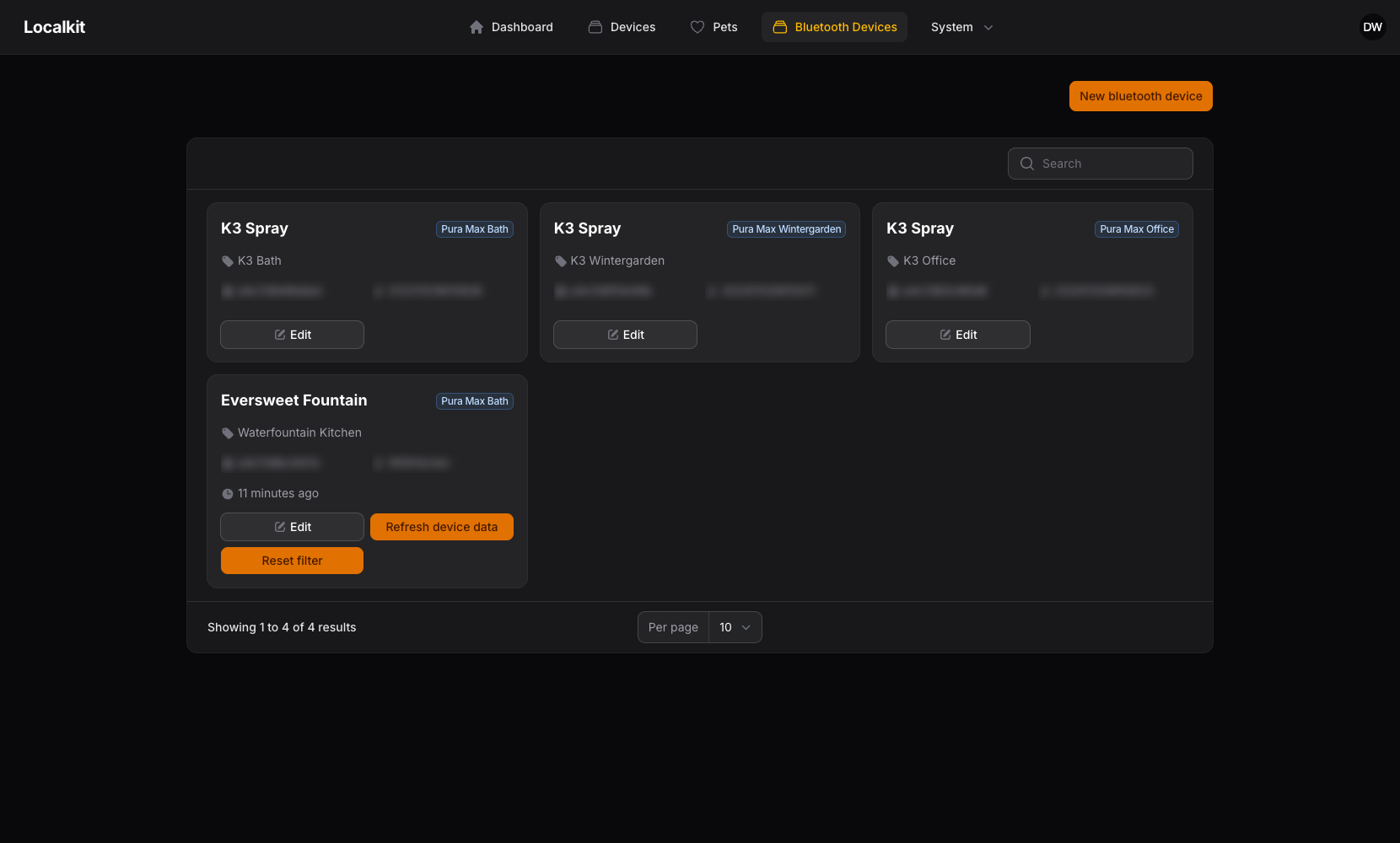
Task: Go to the Pets tab
Action: tap(713, 27)
